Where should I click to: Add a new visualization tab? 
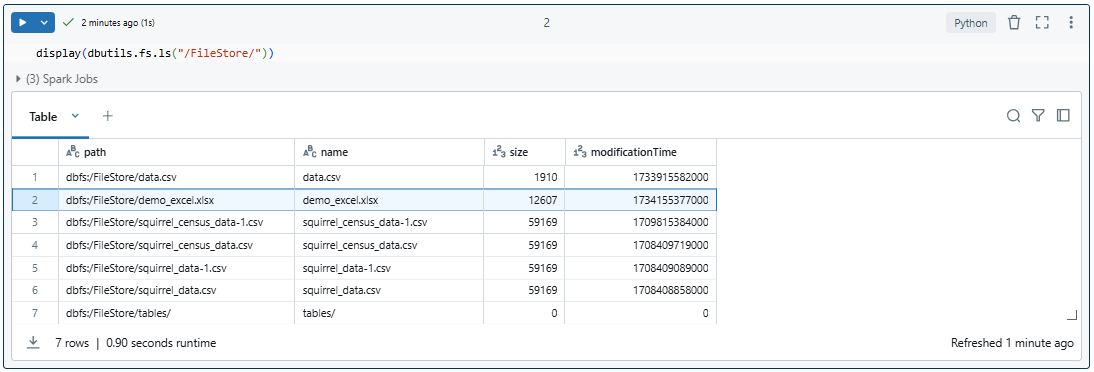click(107, 116)
